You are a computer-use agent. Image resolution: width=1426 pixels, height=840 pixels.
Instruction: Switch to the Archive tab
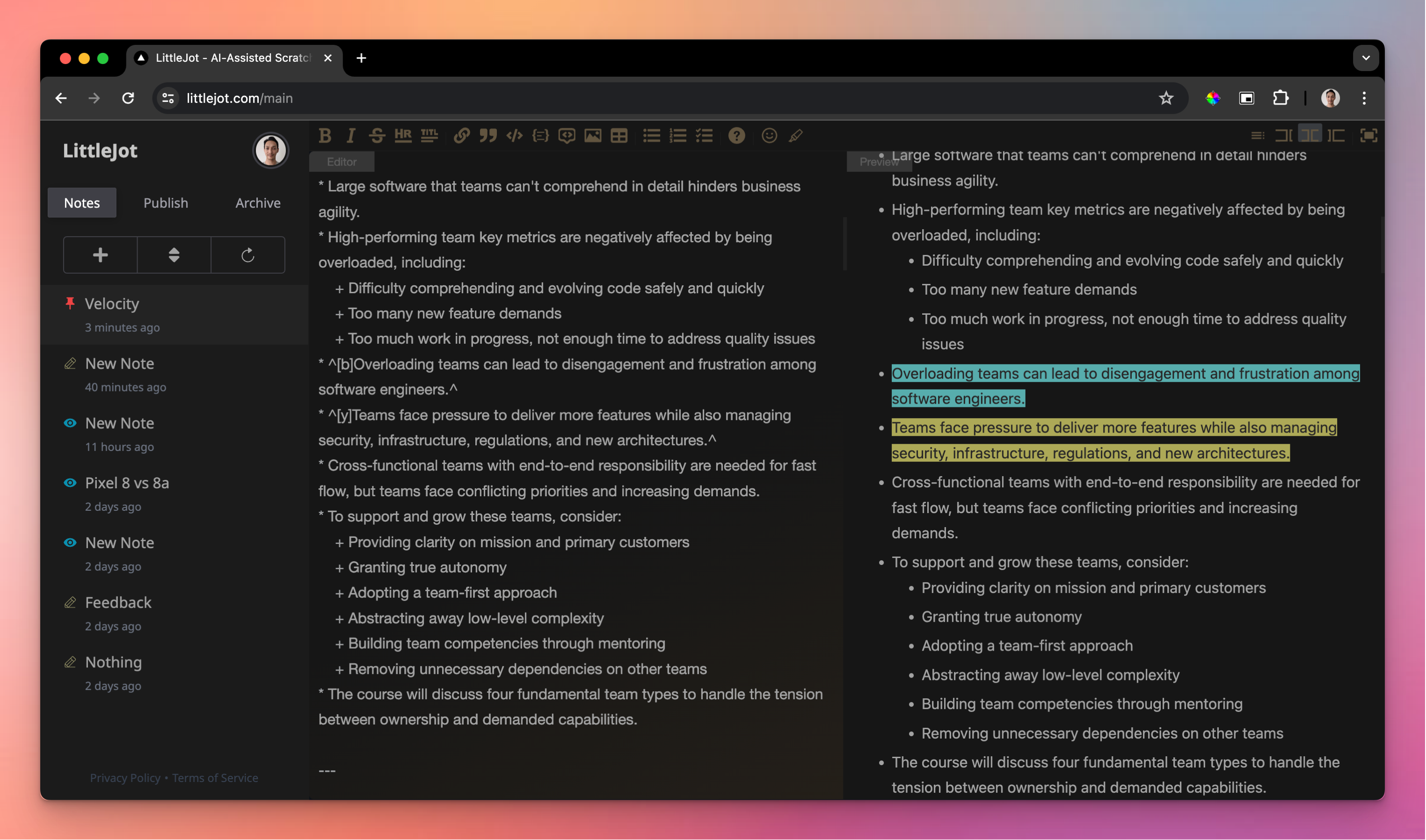(258, 203)
